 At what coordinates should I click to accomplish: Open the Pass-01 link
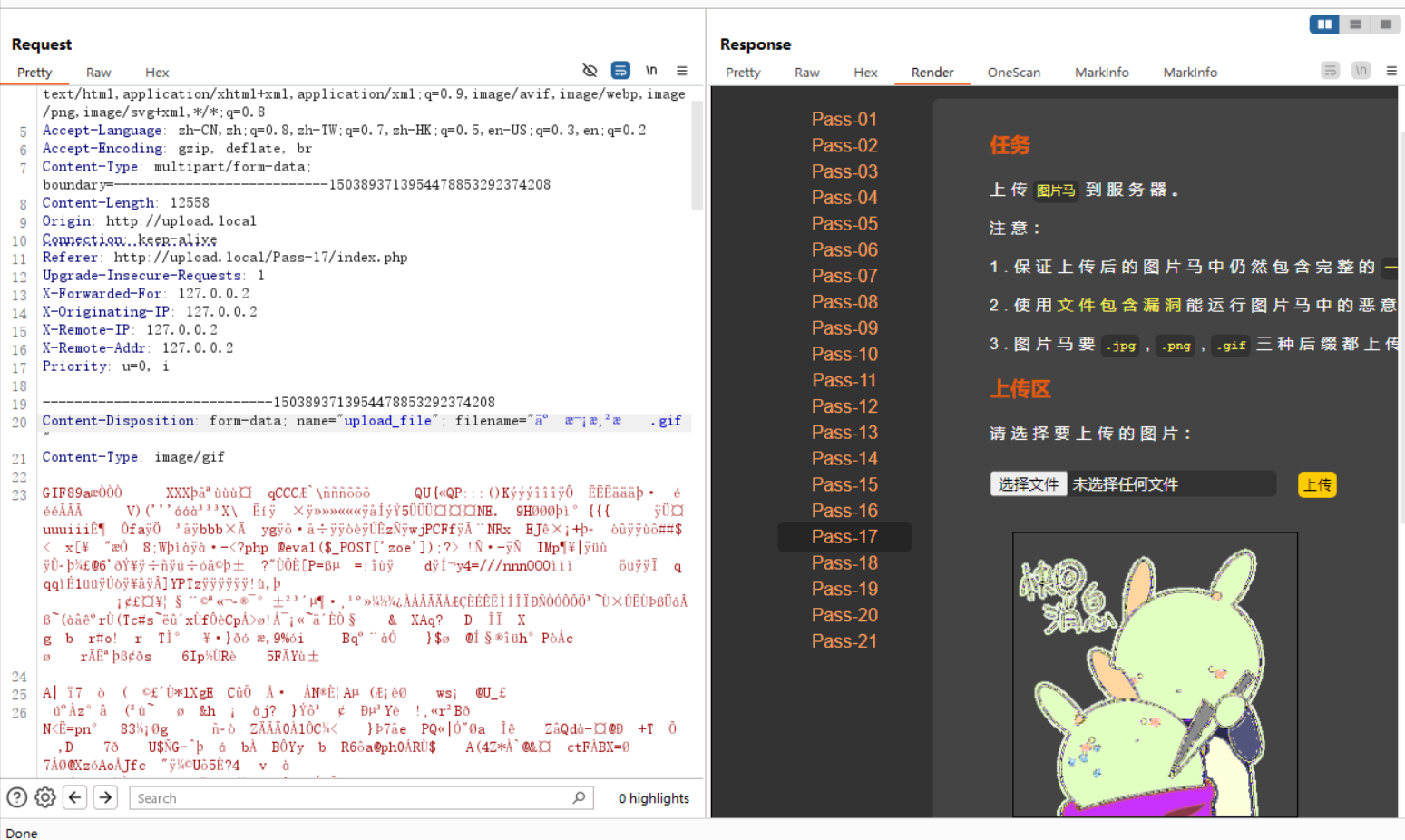point(844,119)
